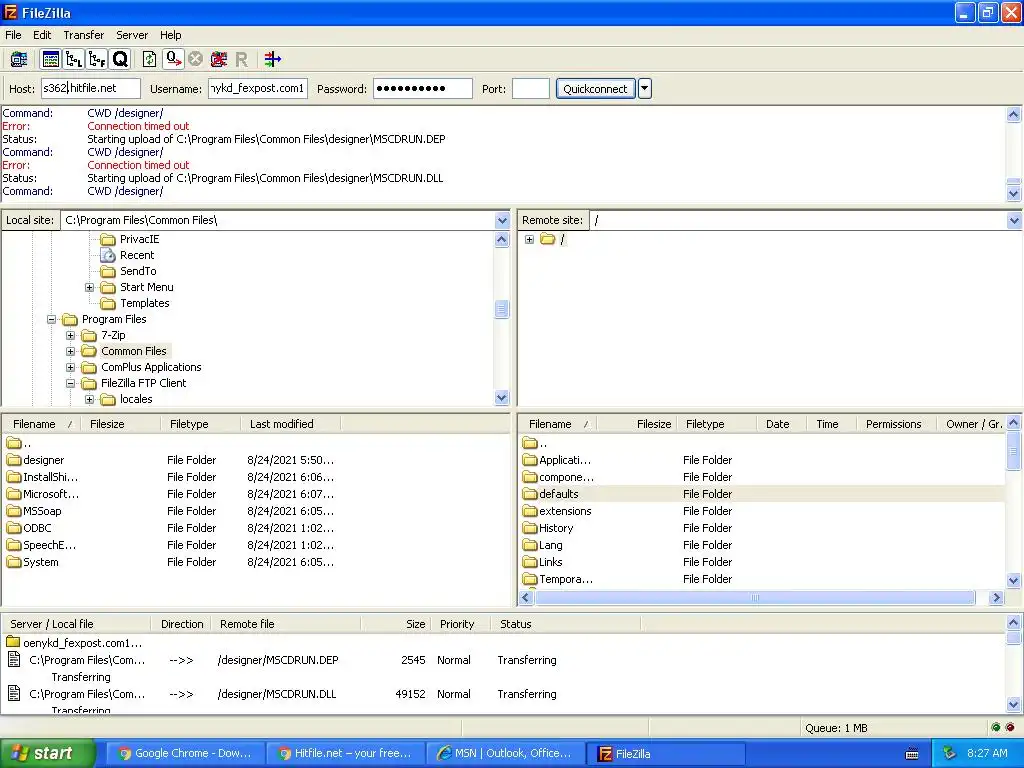Click the Port input field
This screenshot has height=768, width=1024.
[x=530, y=88]
